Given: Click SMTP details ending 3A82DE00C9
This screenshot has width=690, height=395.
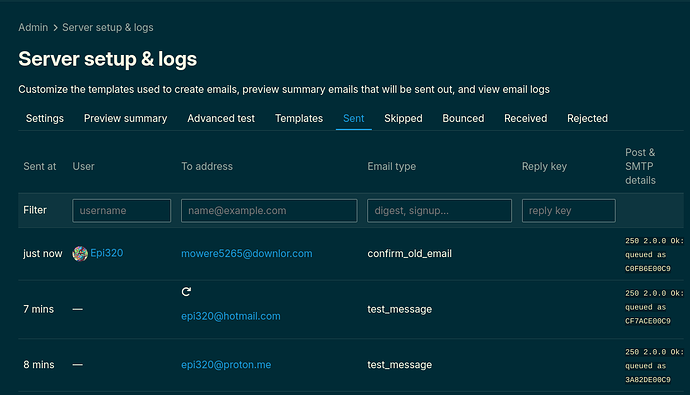Looking at the screenshot, I should (654, 366).
